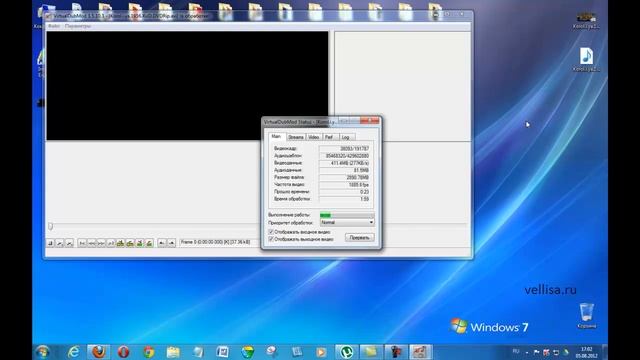
Task: Jump to the end of the video
Action: (x=111, y=243)
